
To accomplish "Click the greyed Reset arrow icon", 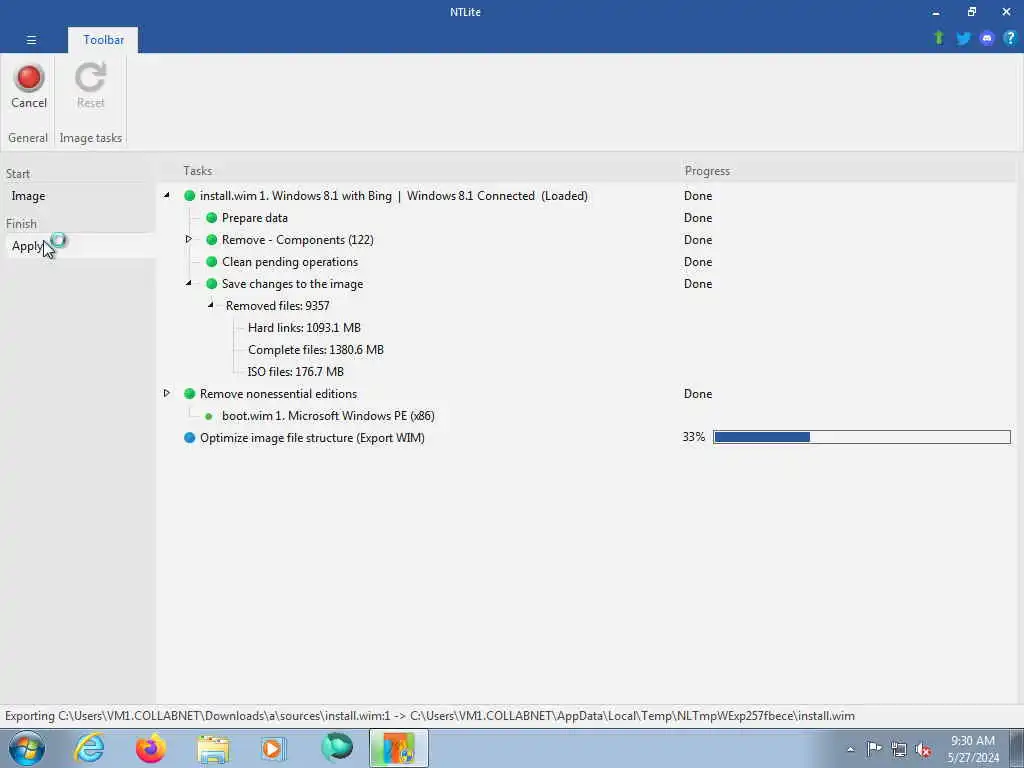I will pyautogui.click(x=90, y=78).
